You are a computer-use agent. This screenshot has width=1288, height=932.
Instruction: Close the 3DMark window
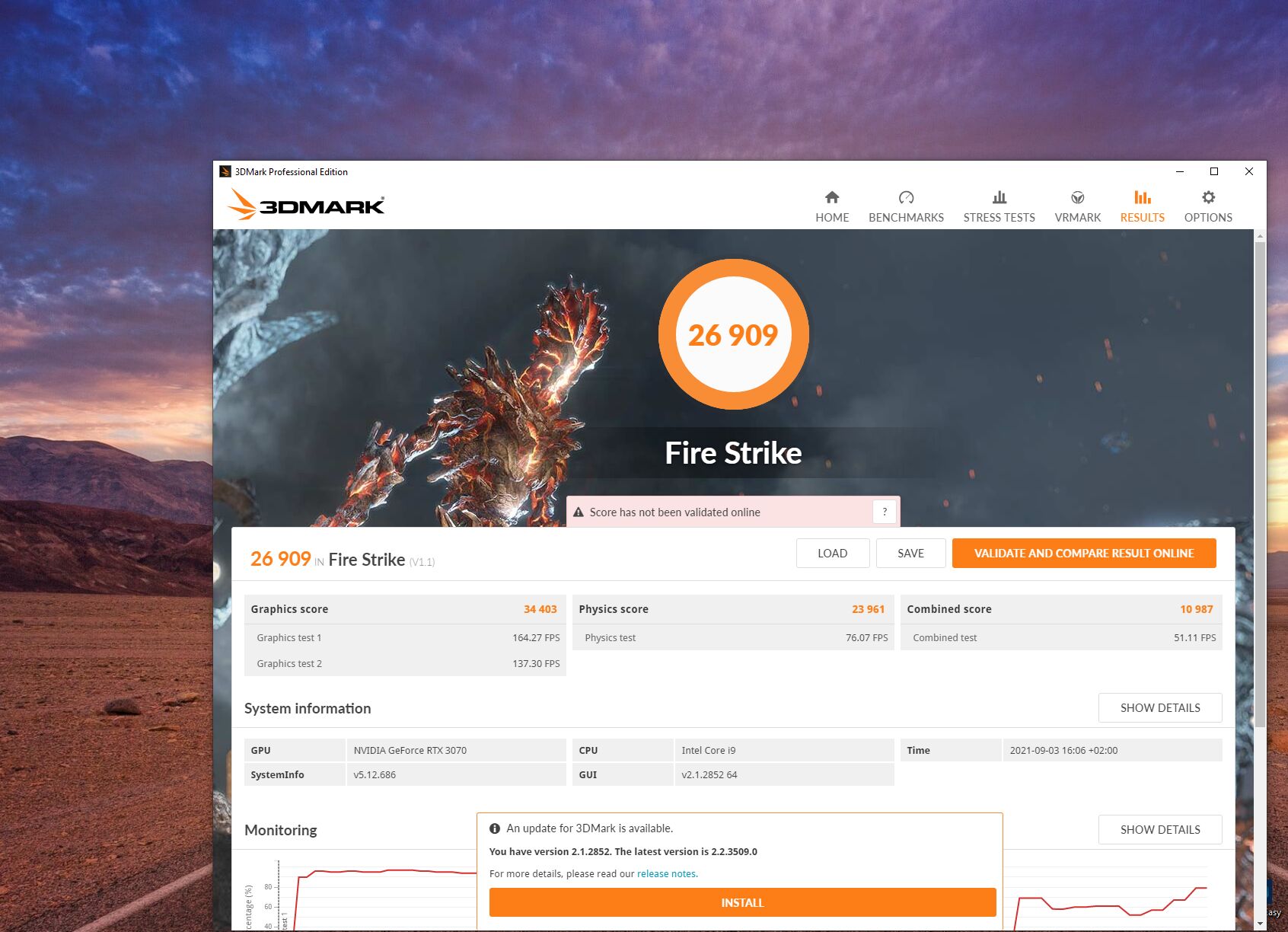1248,171
